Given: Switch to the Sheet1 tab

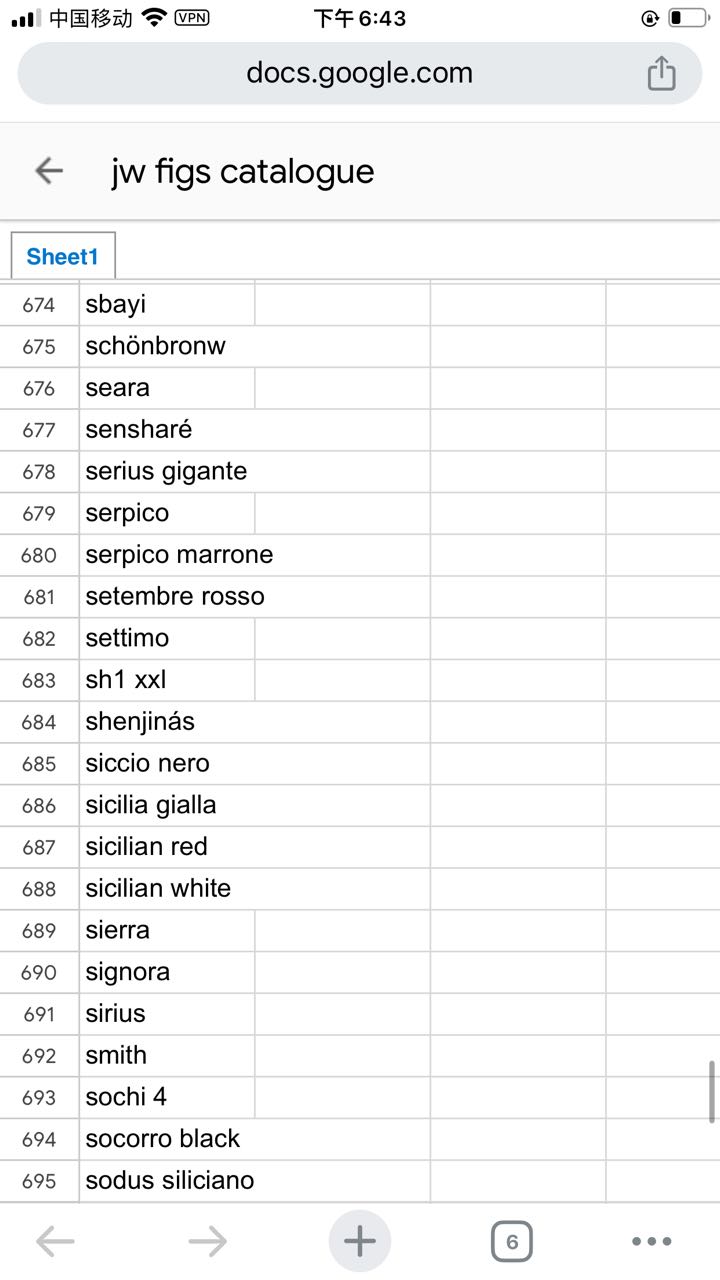Looking at the screenshot, I should point(63,256).
